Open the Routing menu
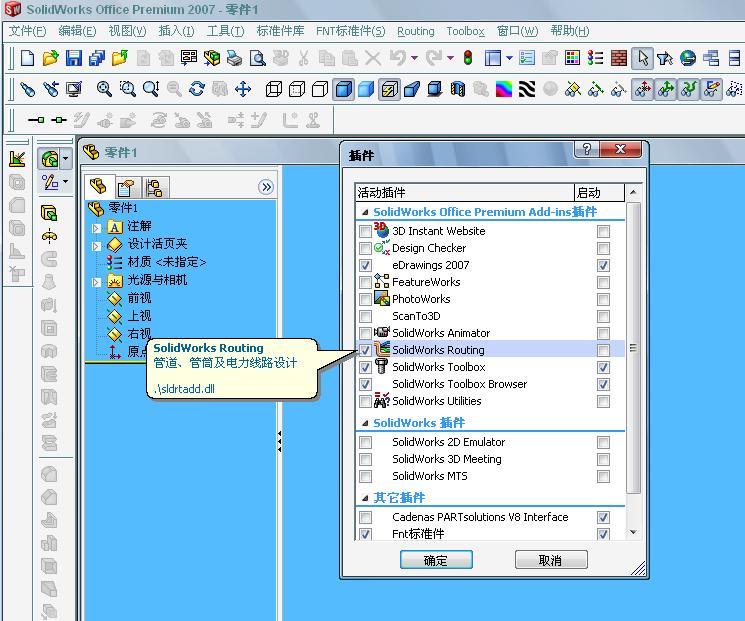Viewport: 745px width, 621px height. pyautogui.click(x=416, y=31)
